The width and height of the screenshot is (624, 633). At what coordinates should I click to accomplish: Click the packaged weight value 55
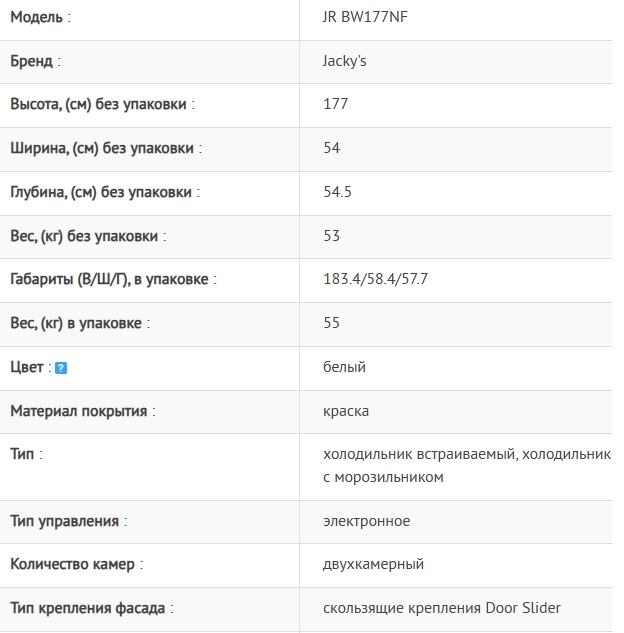tap(332, 323)
